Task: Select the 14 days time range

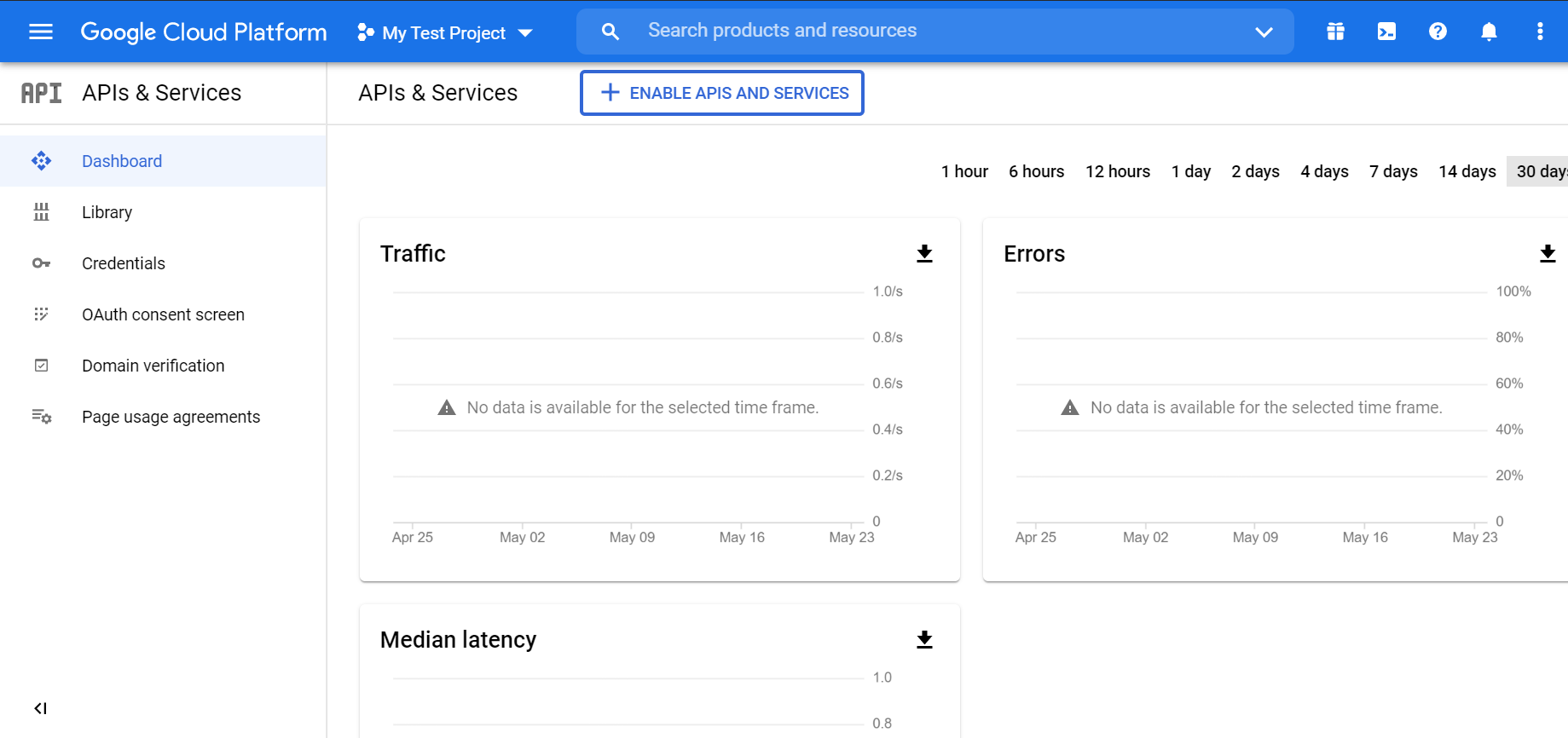Action: click(x=1467, y=171)
